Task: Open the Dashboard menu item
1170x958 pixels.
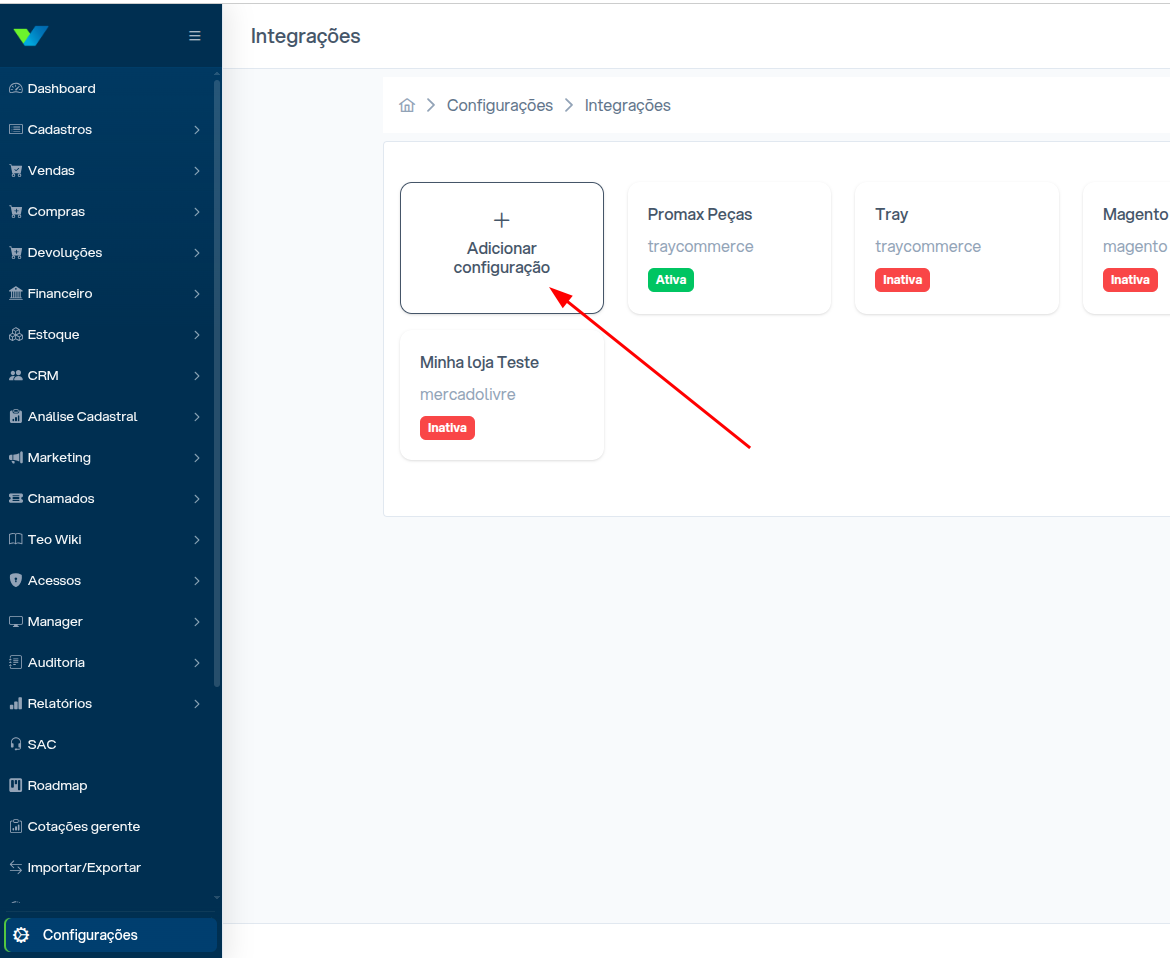Action: tap(107, 88)
